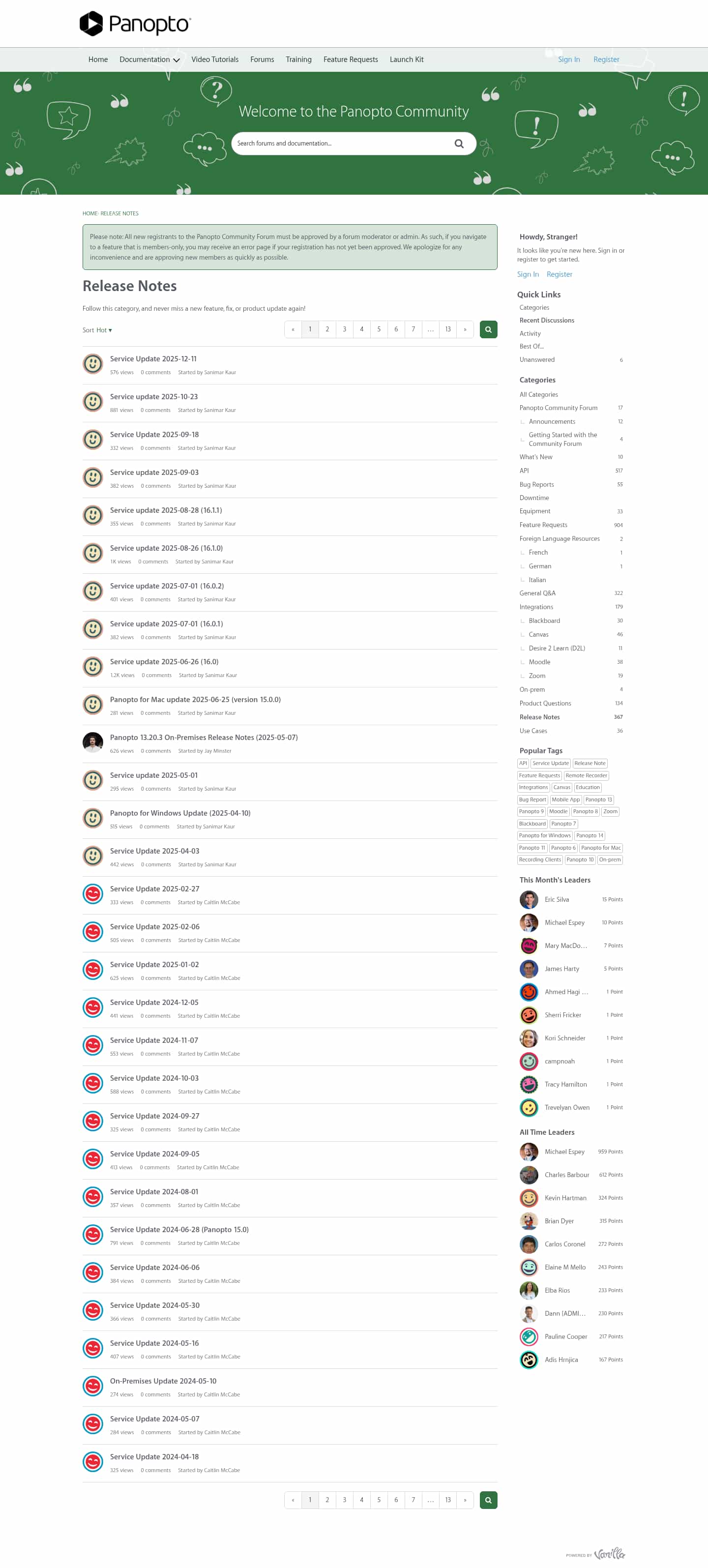Expand the Documentation dropdown menu
Image resolution: width=708 pixels, height=1568 pixels.
tap(149, 59)
